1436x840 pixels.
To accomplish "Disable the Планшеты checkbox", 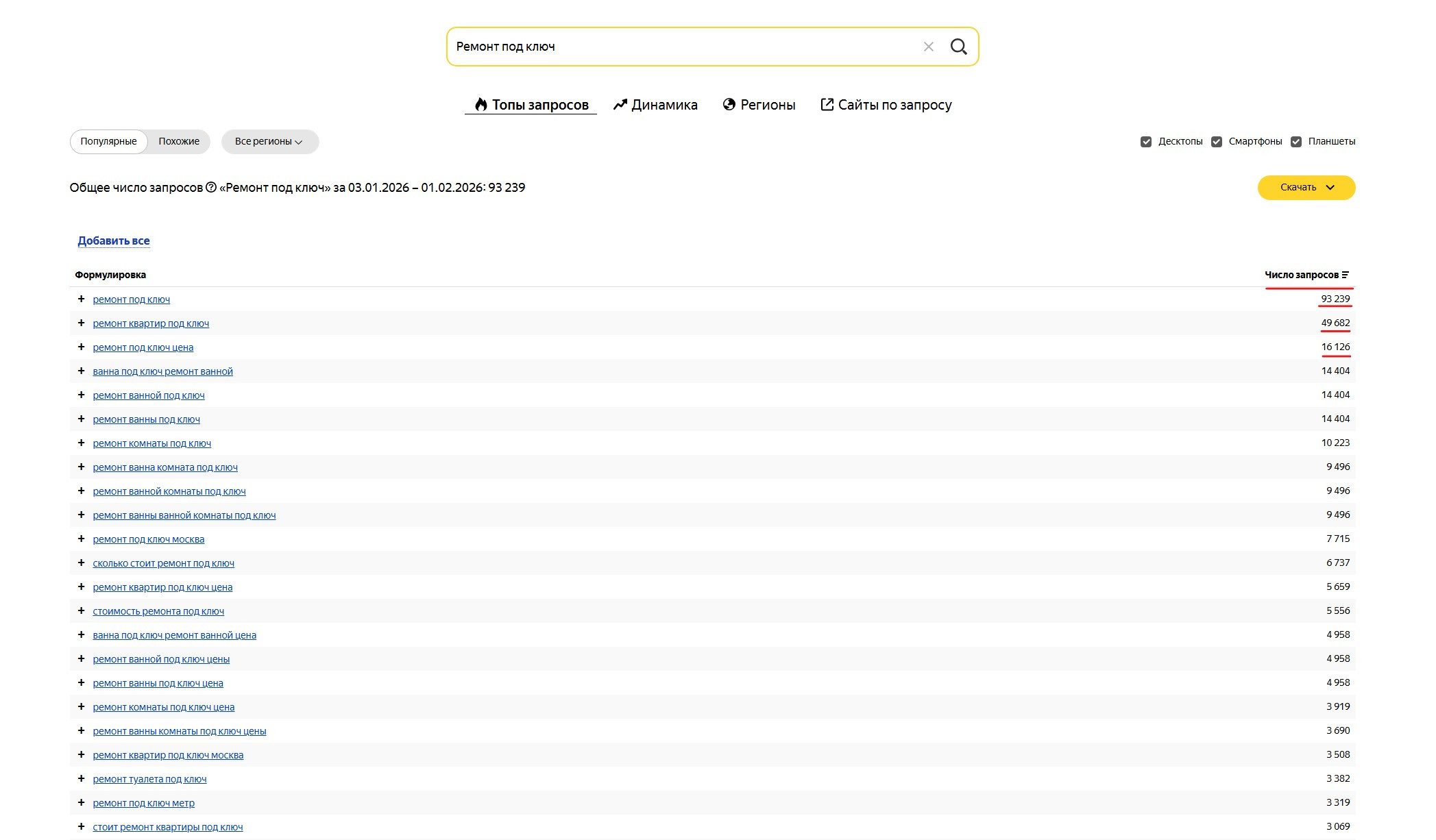I will point(1295,142).
